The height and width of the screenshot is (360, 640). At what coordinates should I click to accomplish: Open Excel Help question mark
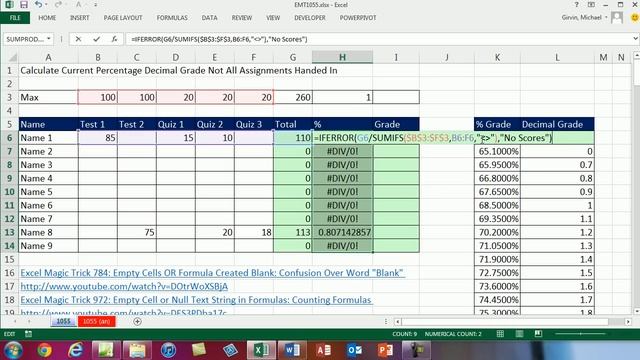click(576, 5)
